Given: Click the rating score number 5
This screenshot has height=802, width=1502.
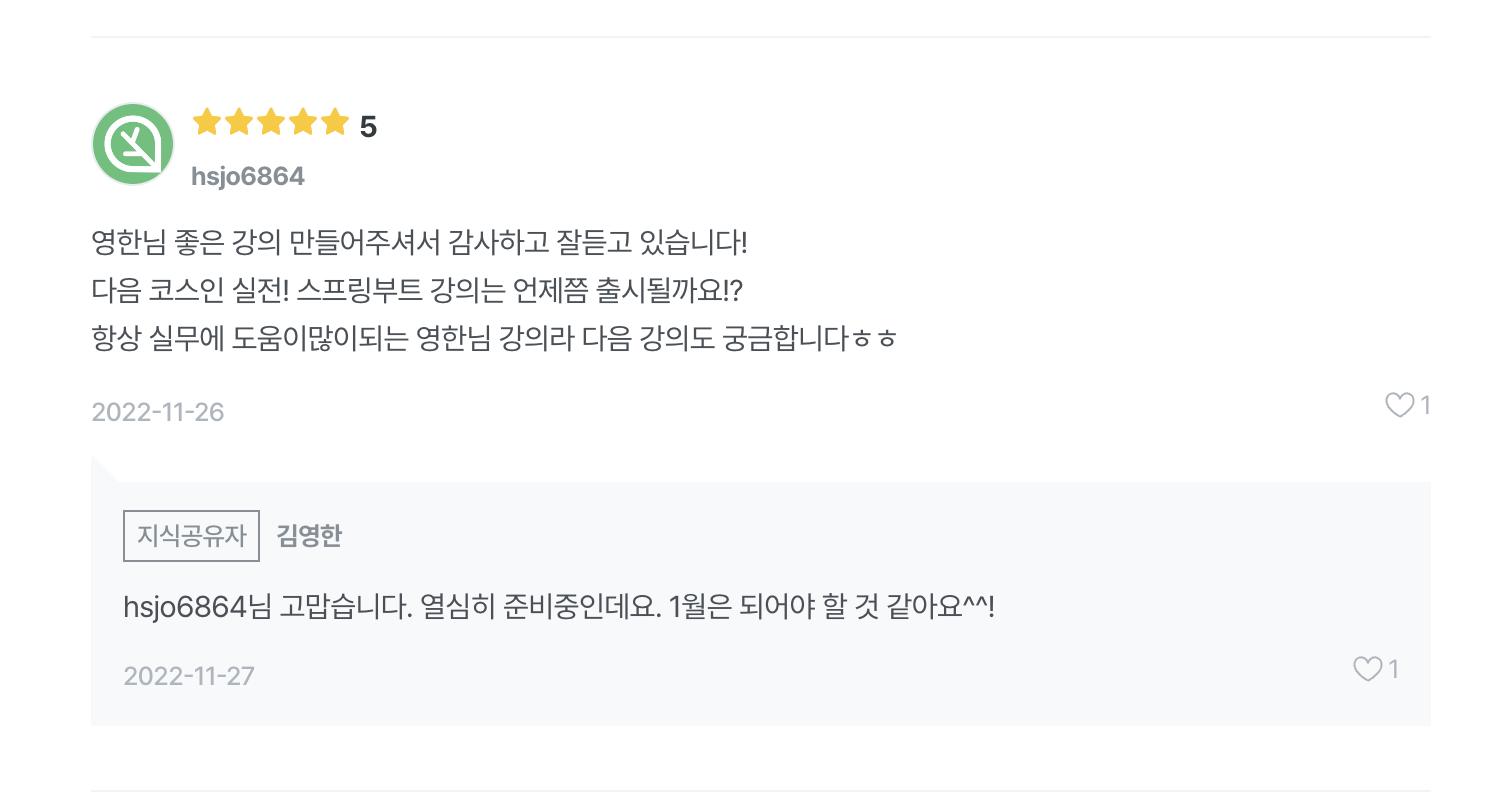Looking at the screenshot, I should coord(368,127).
